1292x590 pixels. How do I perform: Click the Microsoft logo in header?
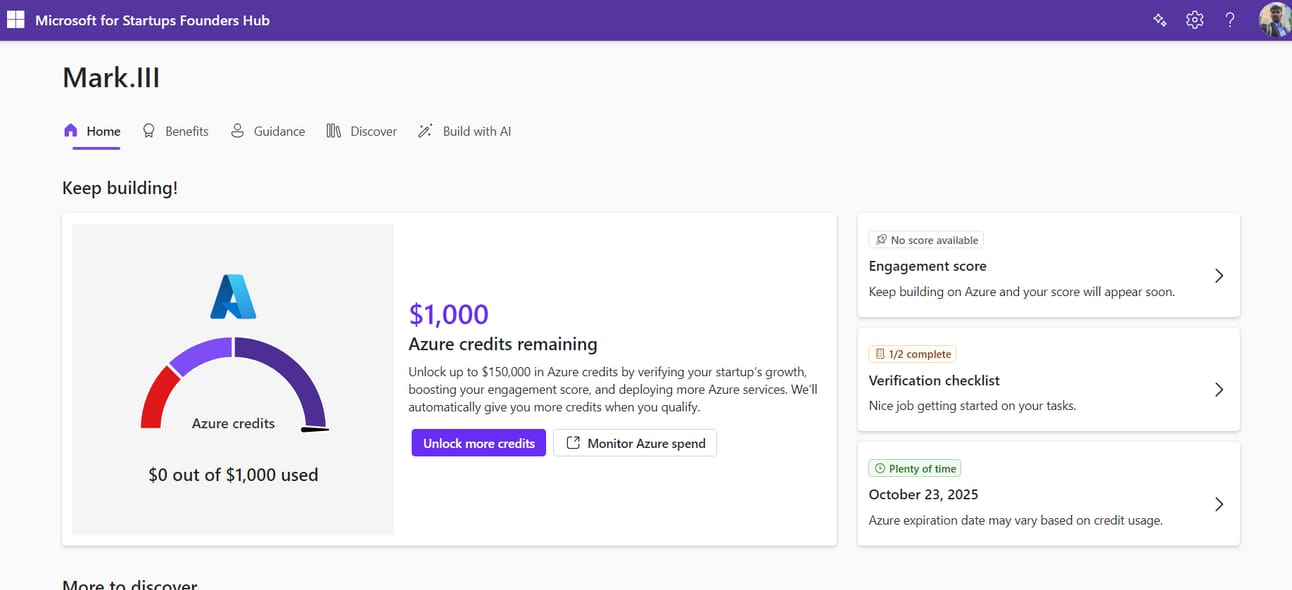point(15,20)
